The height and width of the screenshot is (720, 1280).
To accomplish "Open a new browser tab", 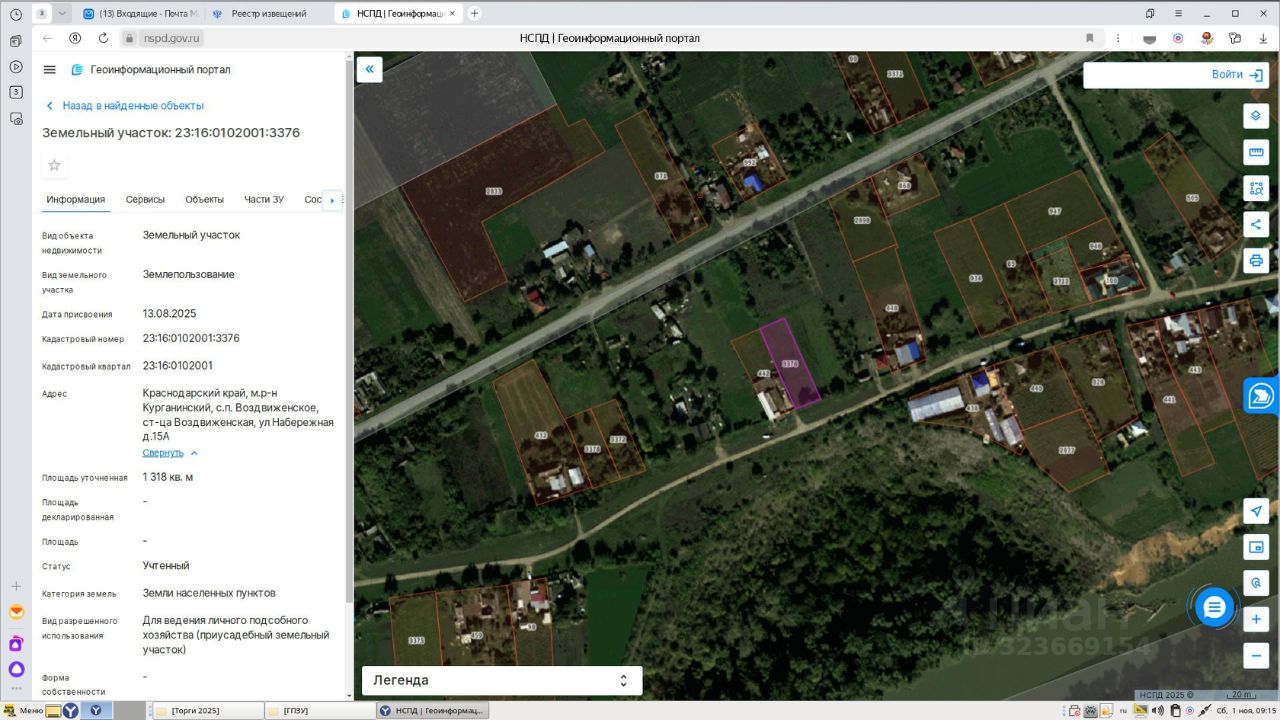I will (x=474, y=14).
